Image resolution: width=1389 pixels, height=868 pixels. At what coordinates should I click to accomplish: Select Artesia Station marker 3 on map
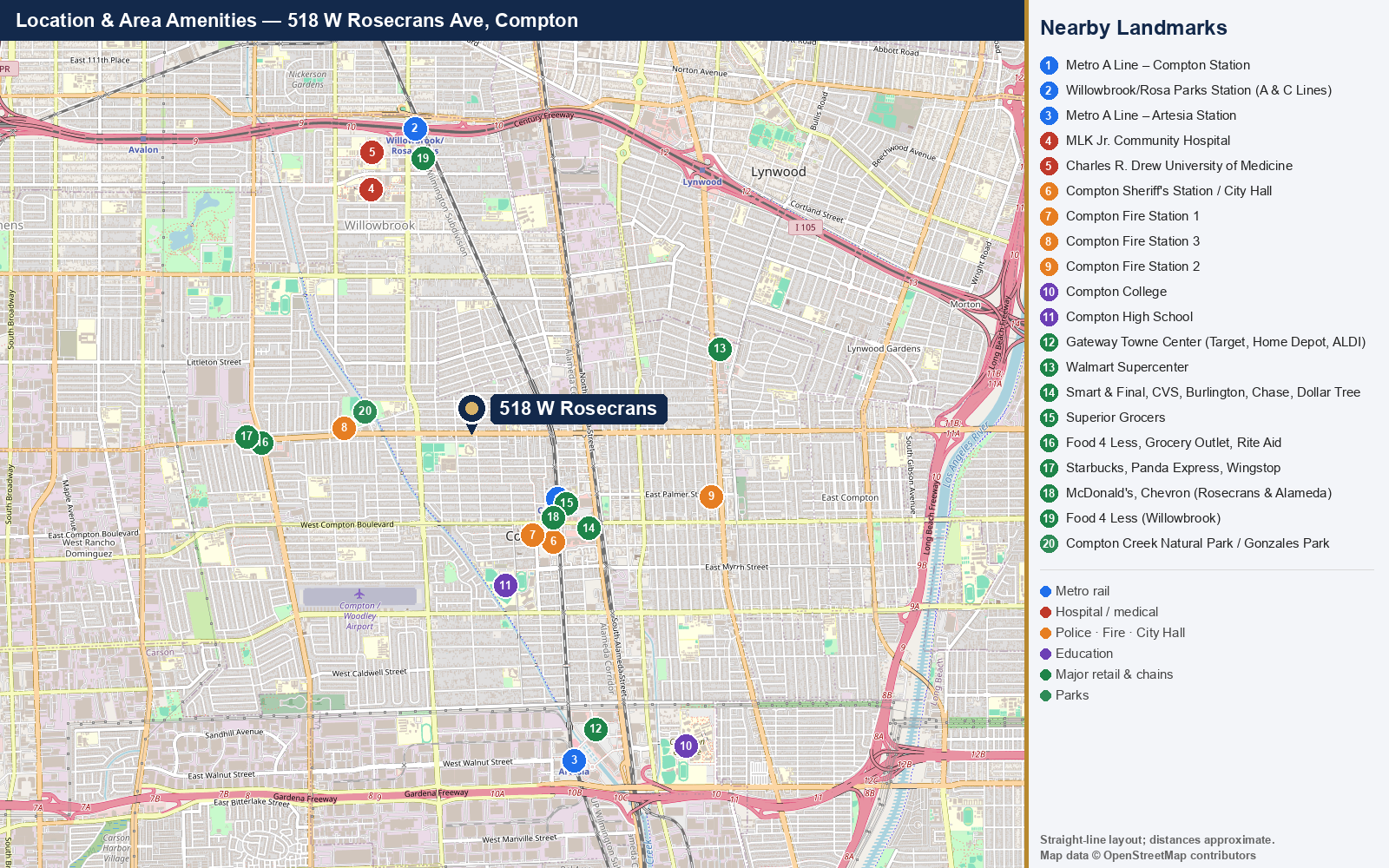coord(574,760)
